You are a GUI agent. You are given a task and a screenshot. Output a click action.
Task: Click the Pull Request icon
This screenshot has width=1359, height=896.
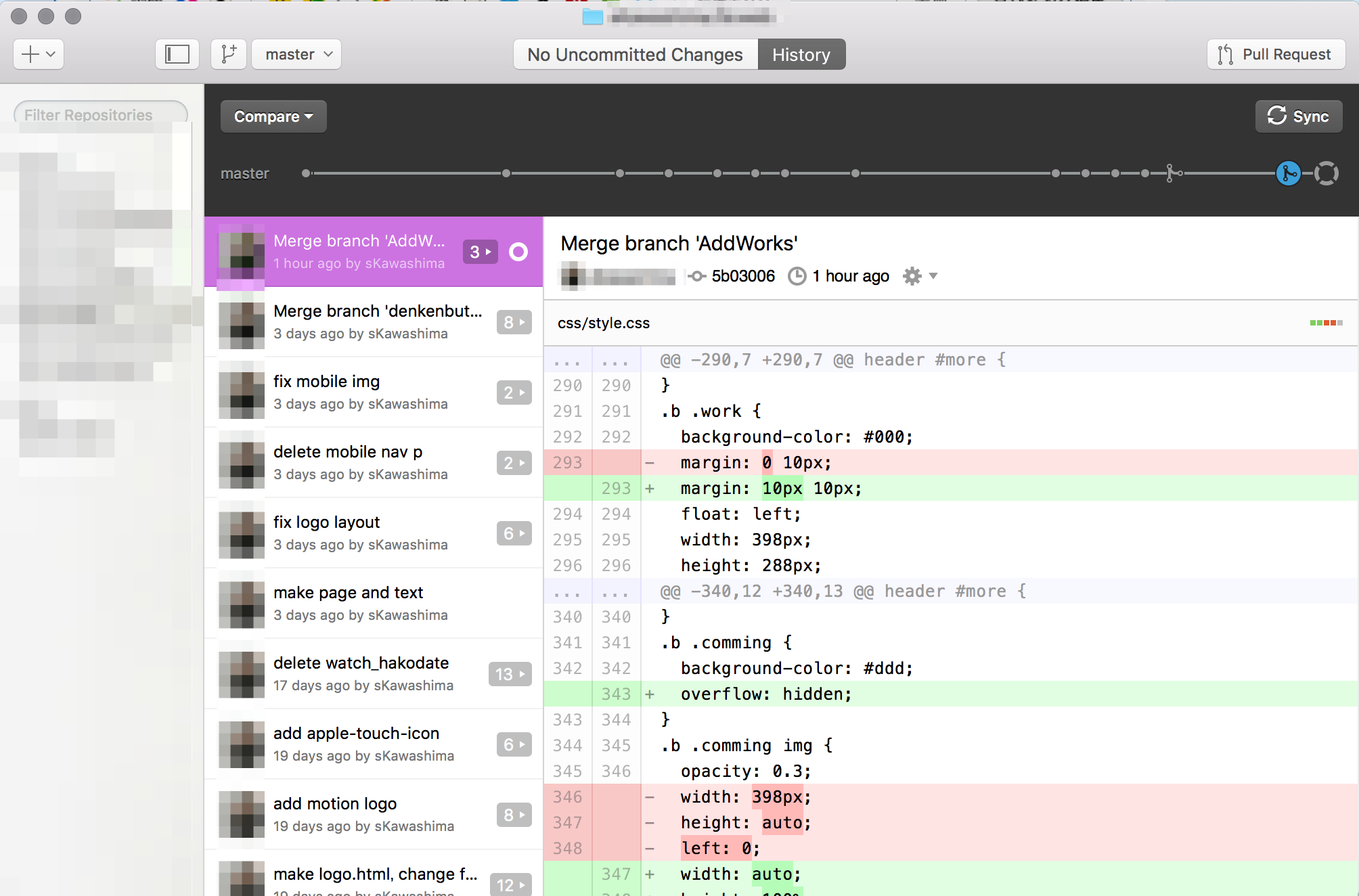1225,53
